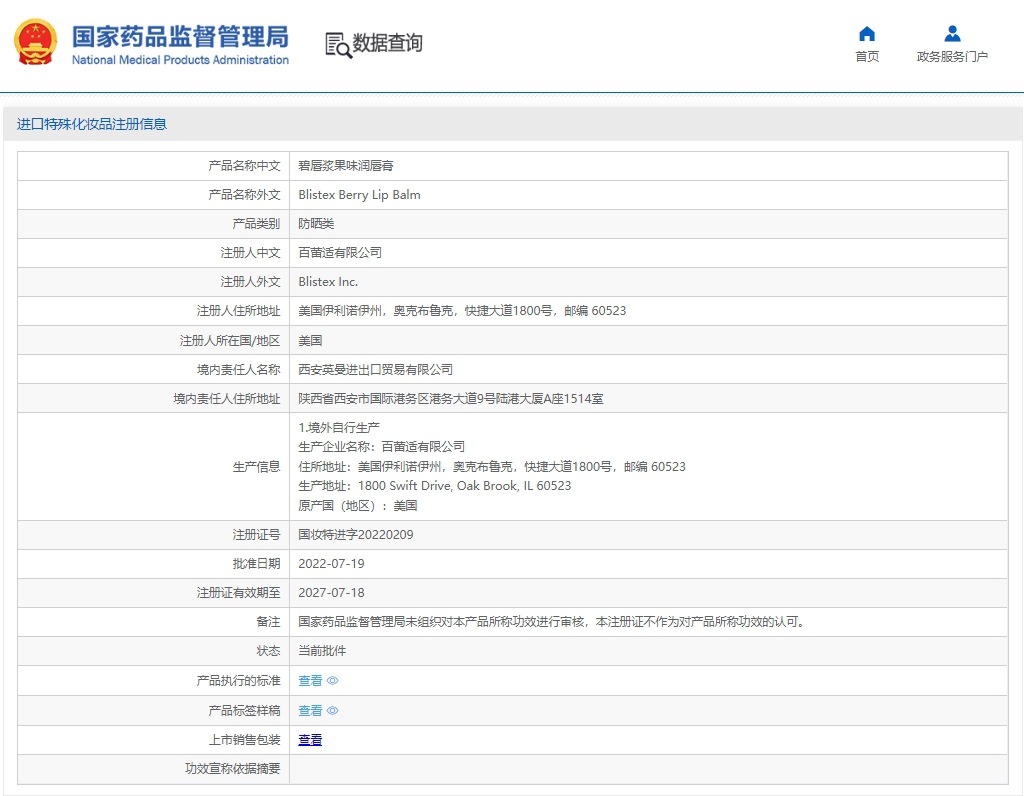1024x796 pixels.
Task: Click the person icon above 政务服务门户
Action: coord(952,34)
